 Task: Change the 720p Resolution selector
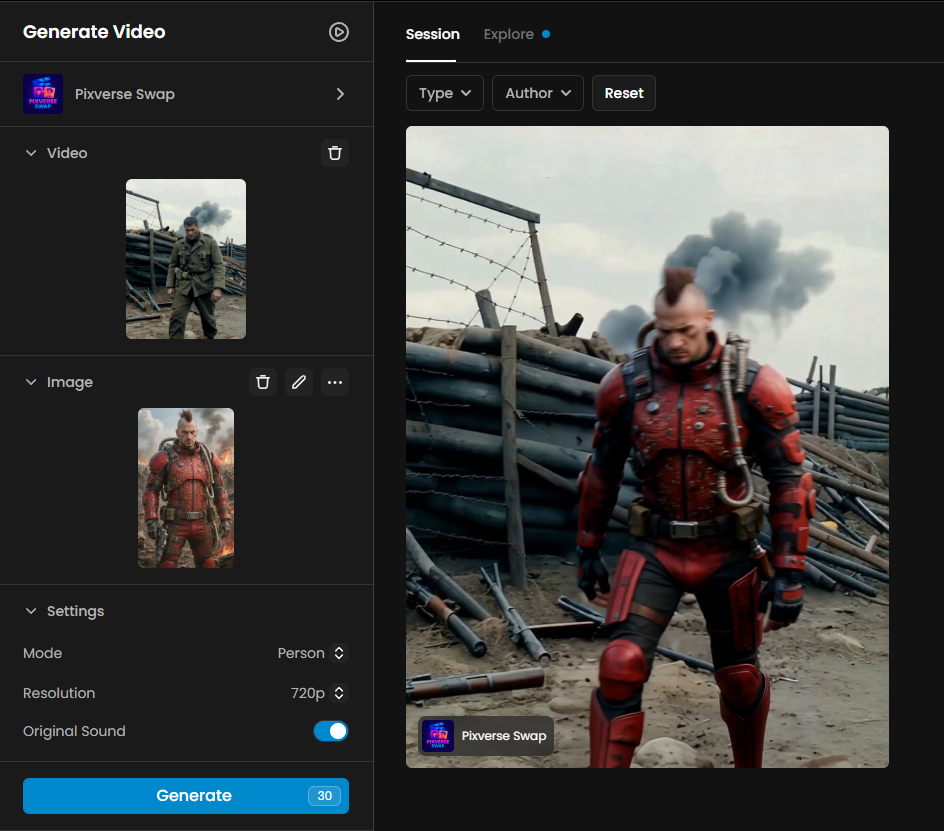click(x=318, y=693)
